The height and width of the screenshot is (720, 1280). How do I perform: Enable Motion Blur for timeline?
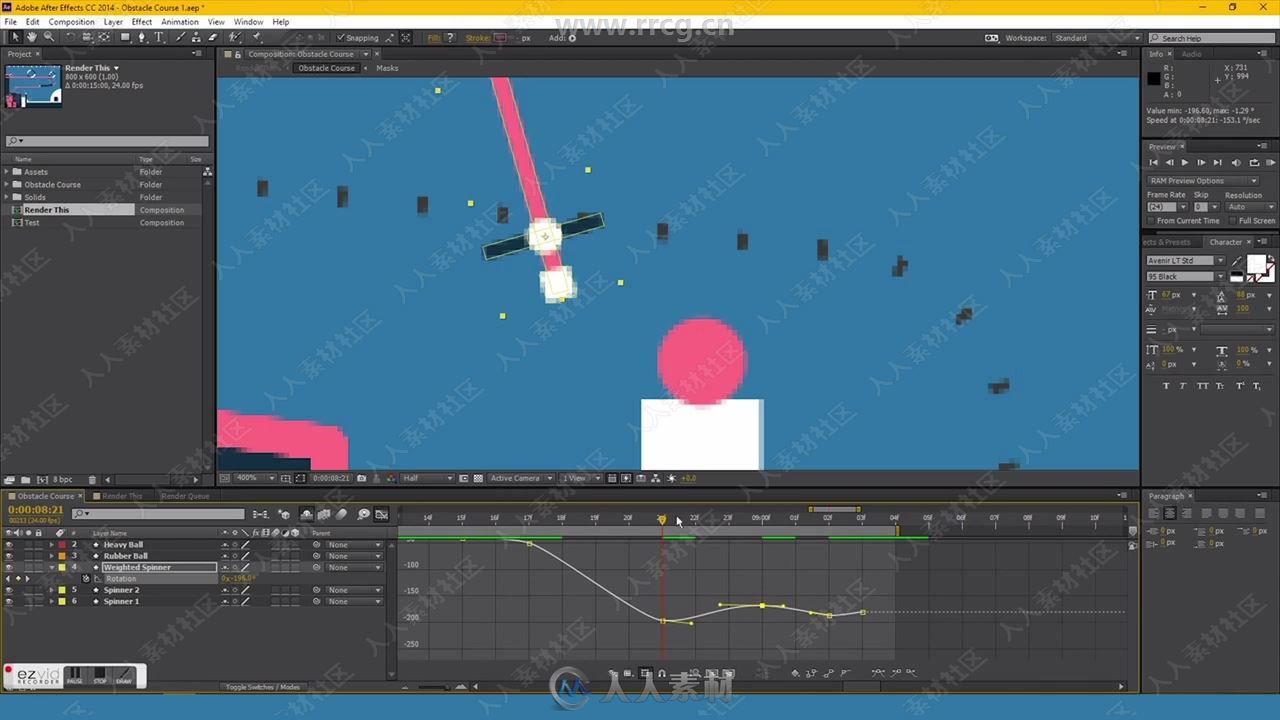342,514
